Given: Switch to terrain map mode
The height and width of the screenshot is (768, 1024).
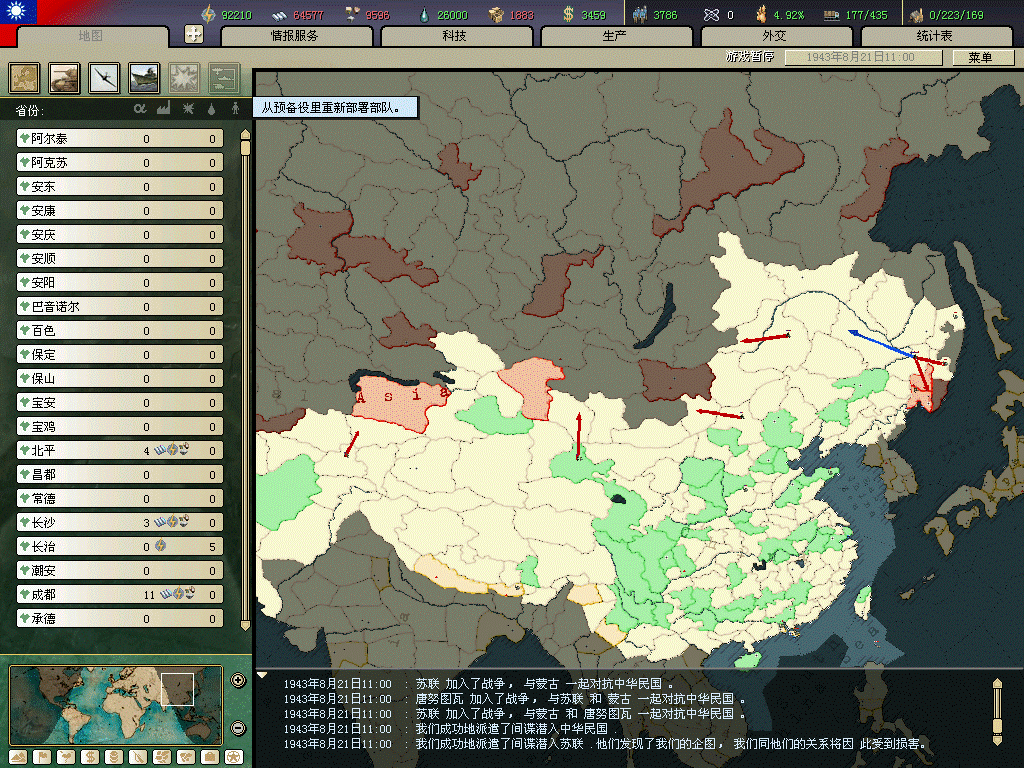Looking at the screenshot, I should click(x=19, y=756).
